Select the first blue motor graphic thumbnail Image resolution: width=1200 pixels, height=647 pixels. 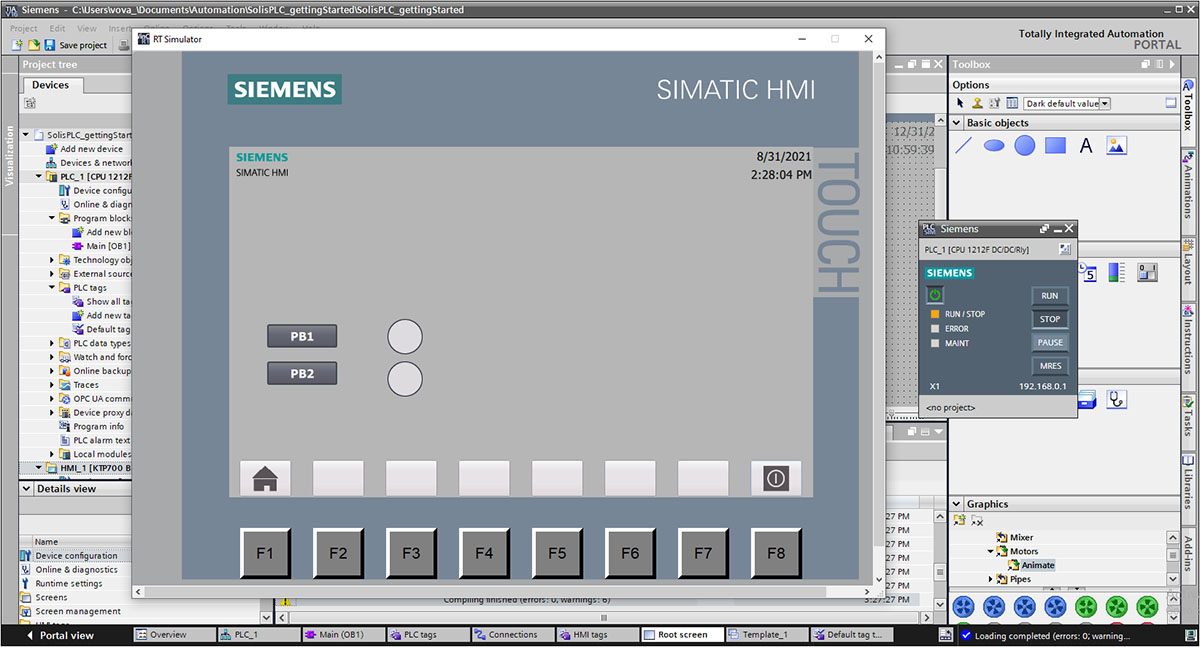point(965,606)
